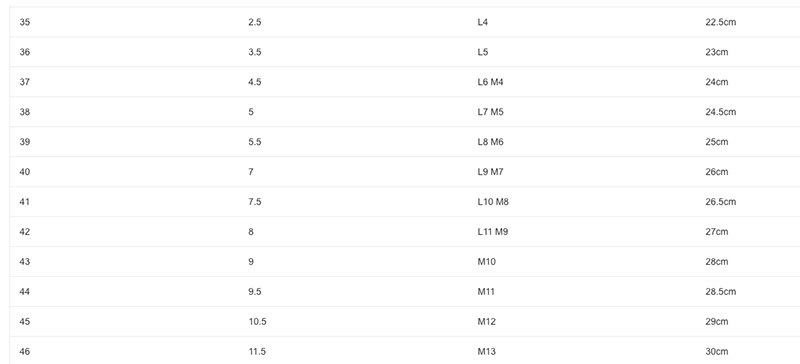
Task: Select the L8 M6 entry
Action: [x=490, y=142]
